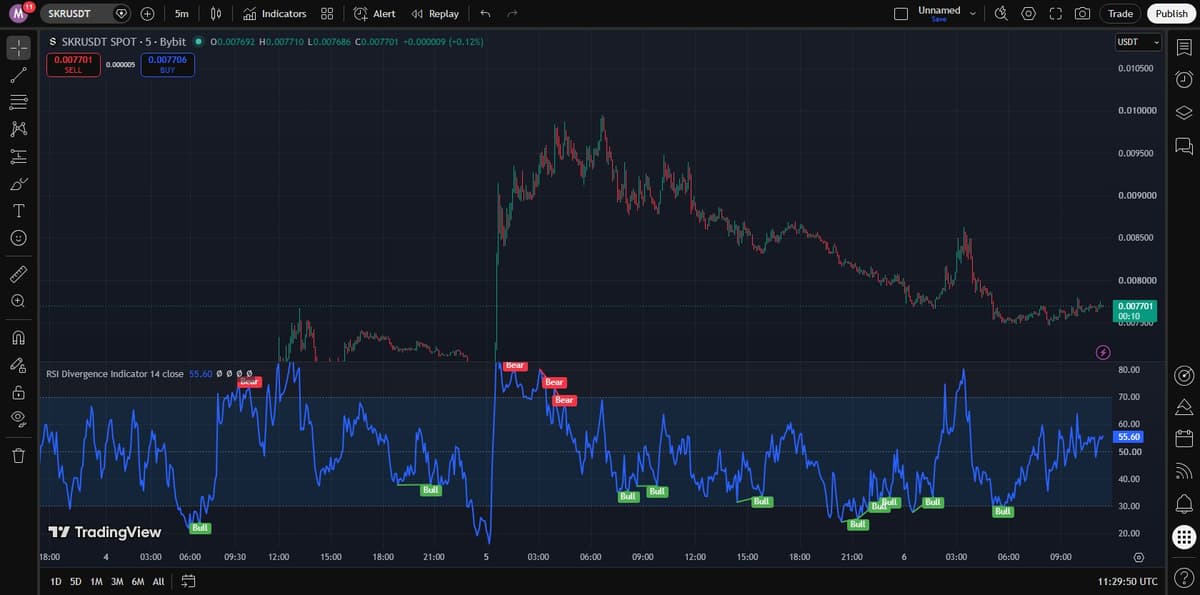Select the 5D date range
The width and height of the screenshot is (1200, 595).
(76, 581)
